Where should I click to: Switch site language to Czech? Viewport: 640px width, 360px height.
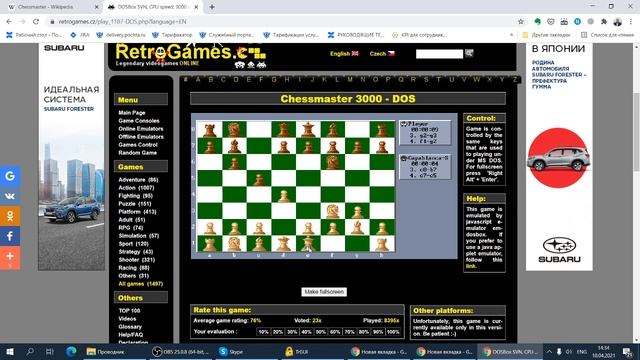pyautogui.click(x=382, y=53)
